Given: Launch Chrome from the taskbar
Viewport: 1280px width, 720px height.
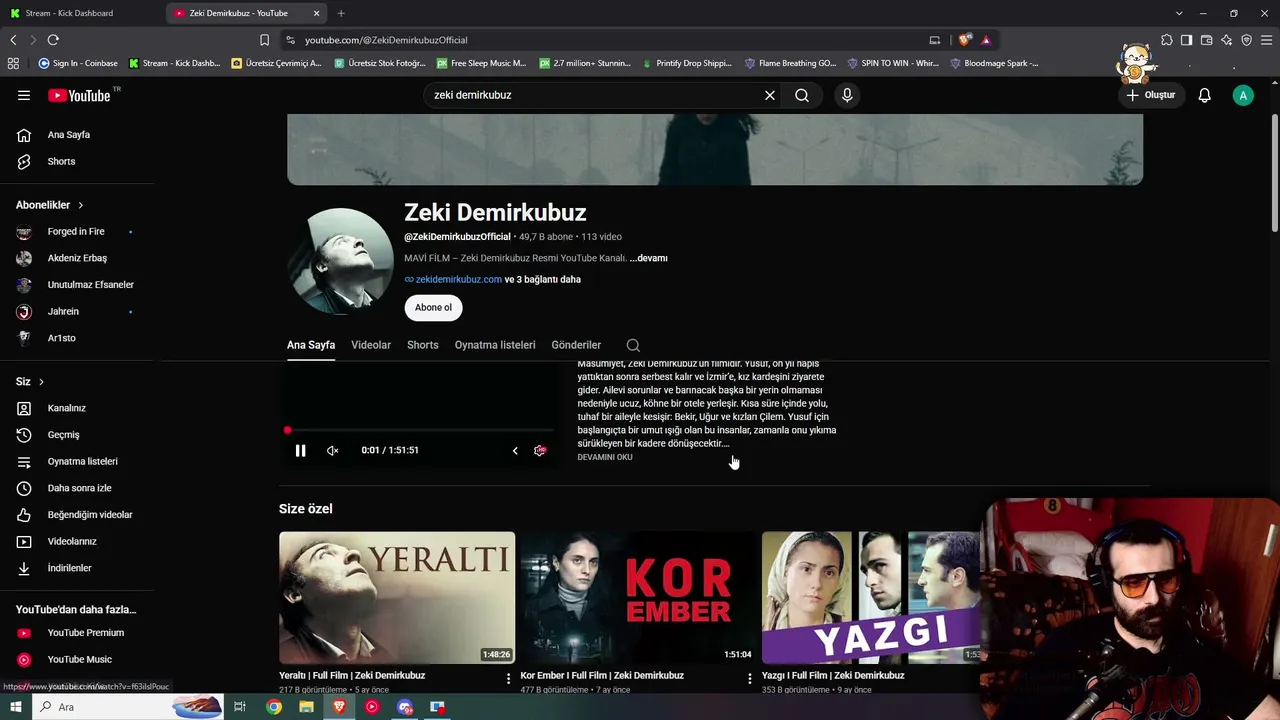Looking at the screenshot, I should [274, 707].
